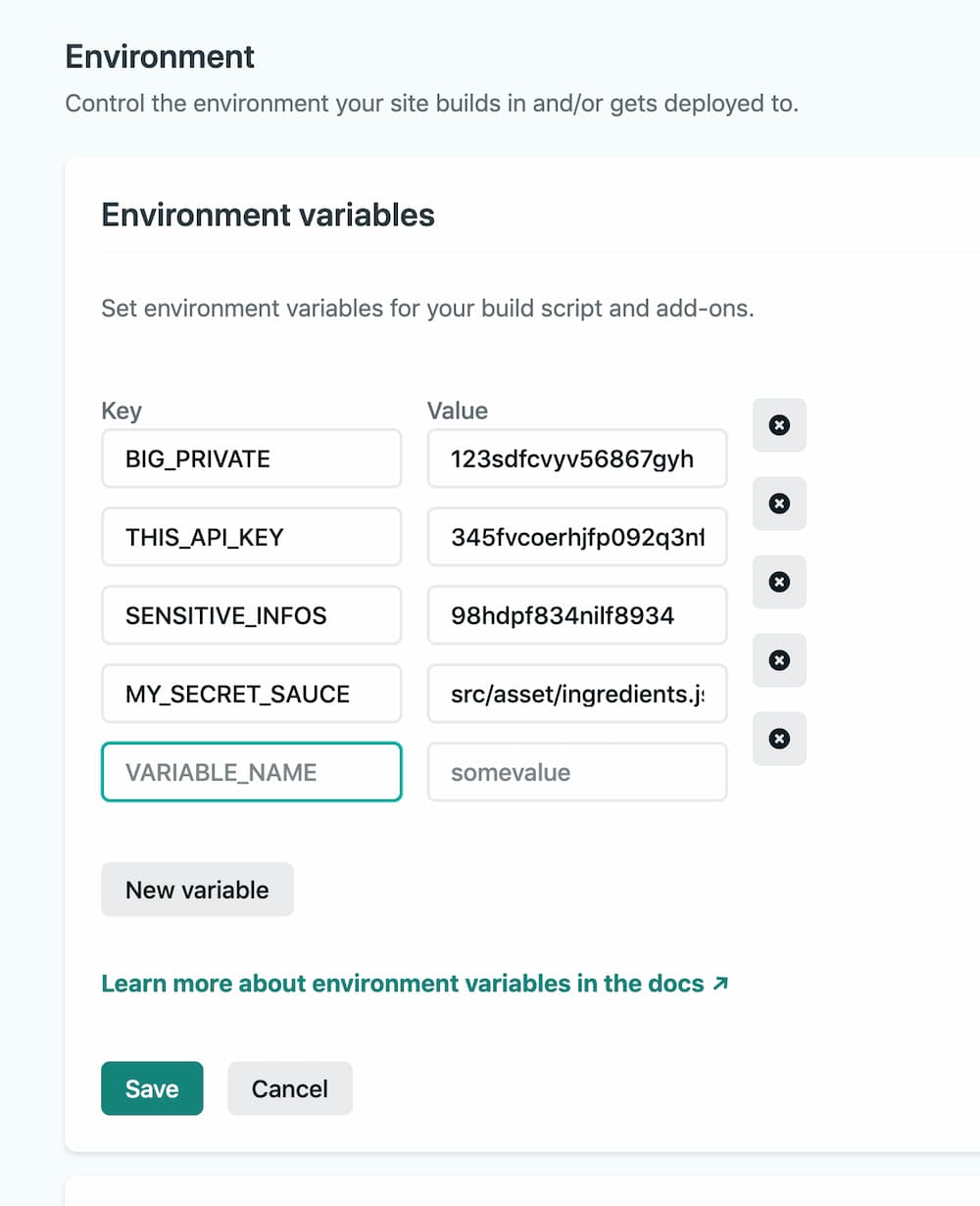Cancel the environment variable changes
The image size is (980, 1206).
pyautogui.click(x=289, y=1087)
